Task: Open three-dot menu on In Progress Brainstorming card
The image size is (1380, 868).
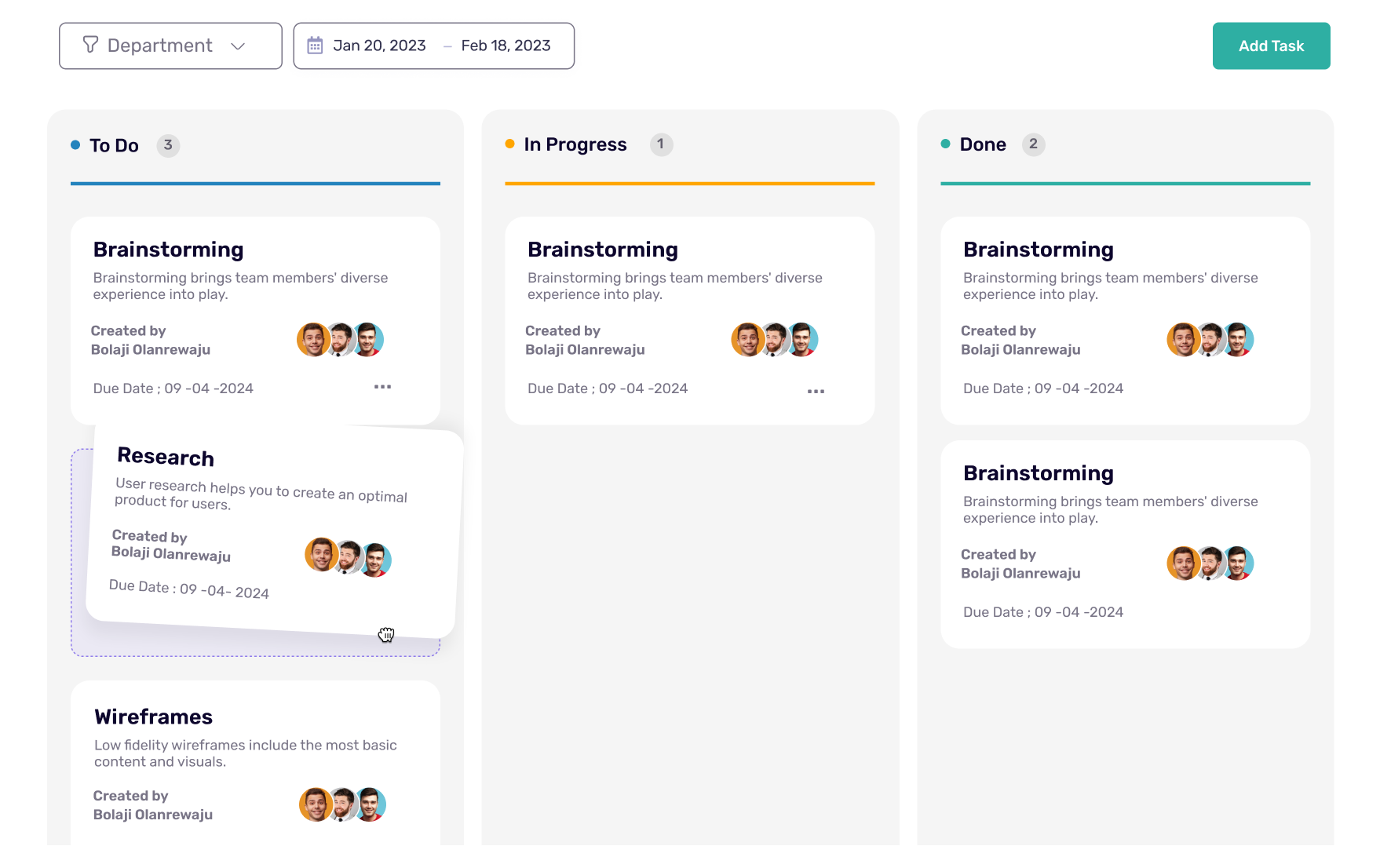Action: tap(816, 391)
